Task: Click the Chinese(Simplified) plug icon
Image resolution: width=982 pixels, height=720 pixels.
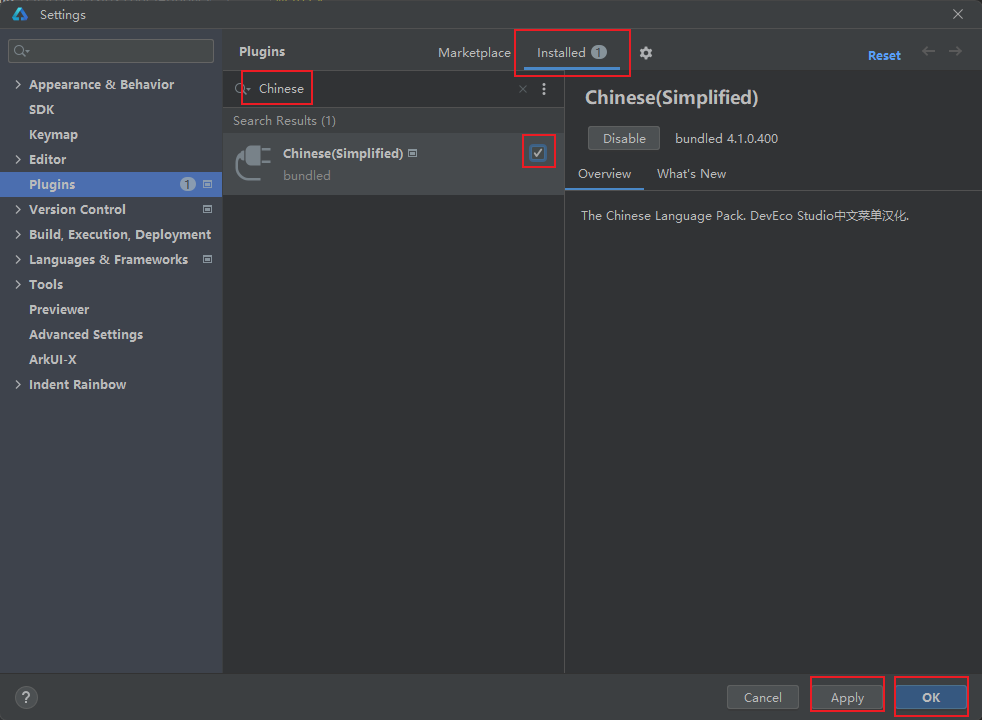Action: pyautogui.click(x=253, y=163)
